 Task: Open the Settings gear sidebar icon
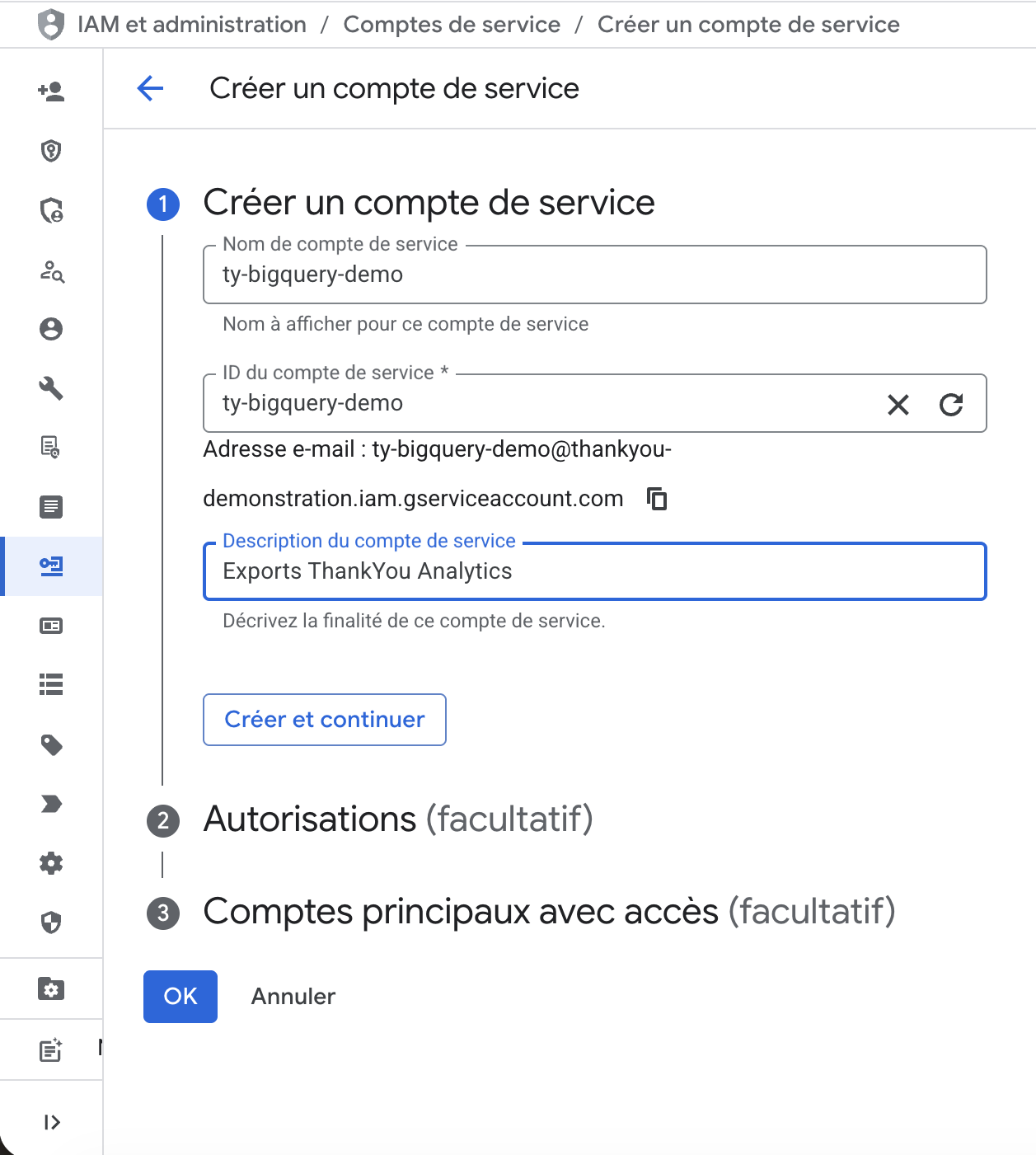pos(51,863)
